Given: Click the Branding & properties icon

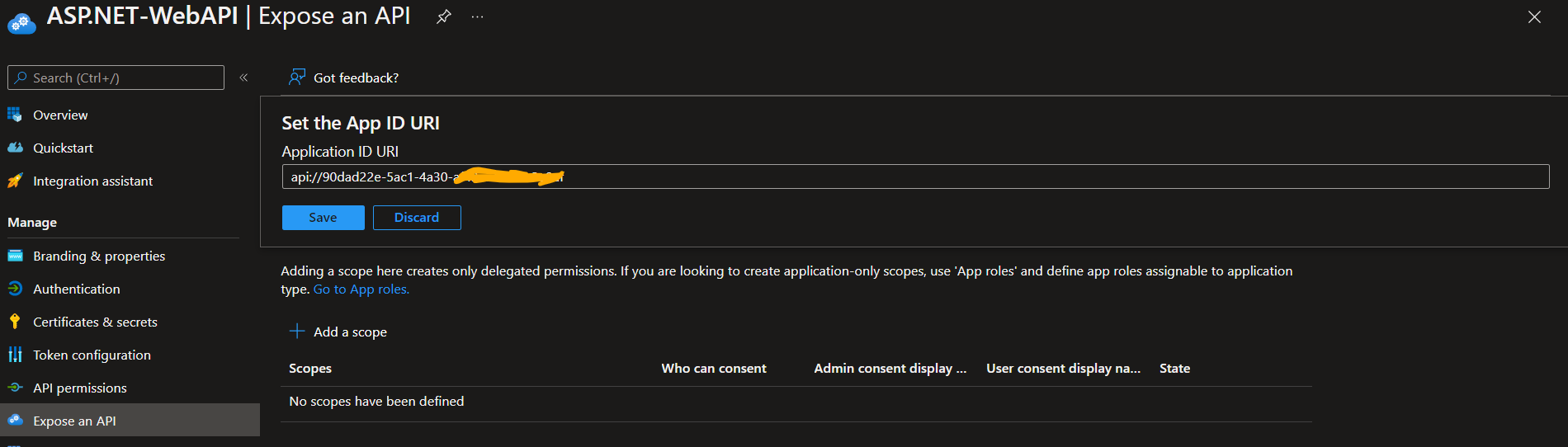Looking at the screenshot, I should tap(15, 256).
